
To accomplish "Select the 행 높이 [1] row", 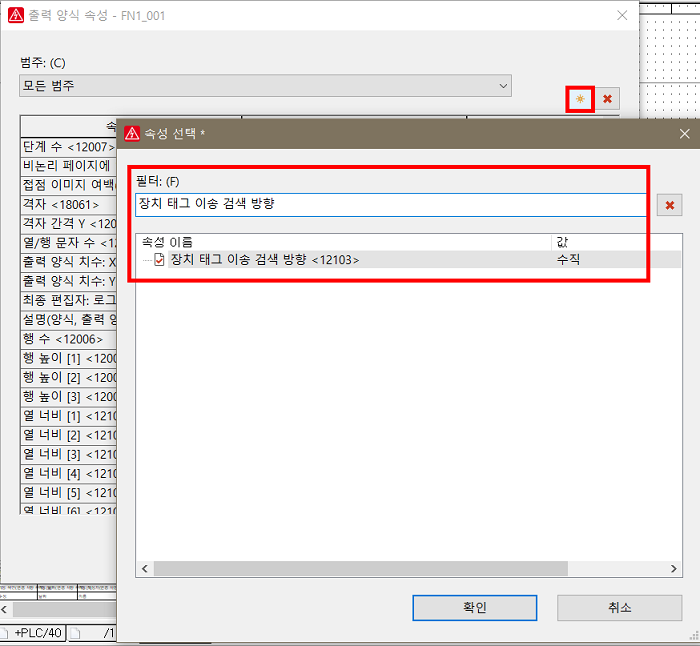I will coord(69,358).
